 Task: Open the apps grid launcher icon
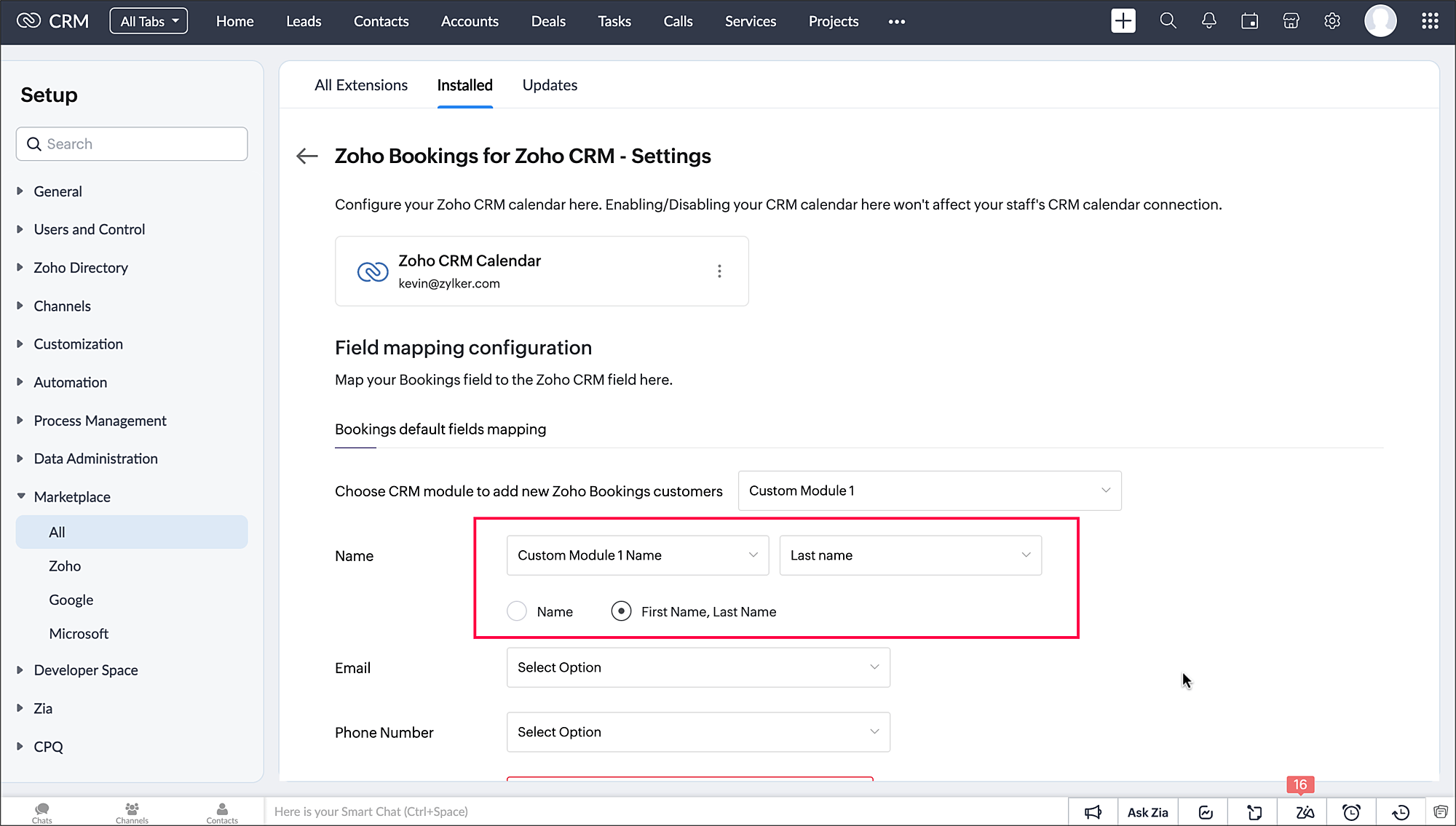(1429, 21)
